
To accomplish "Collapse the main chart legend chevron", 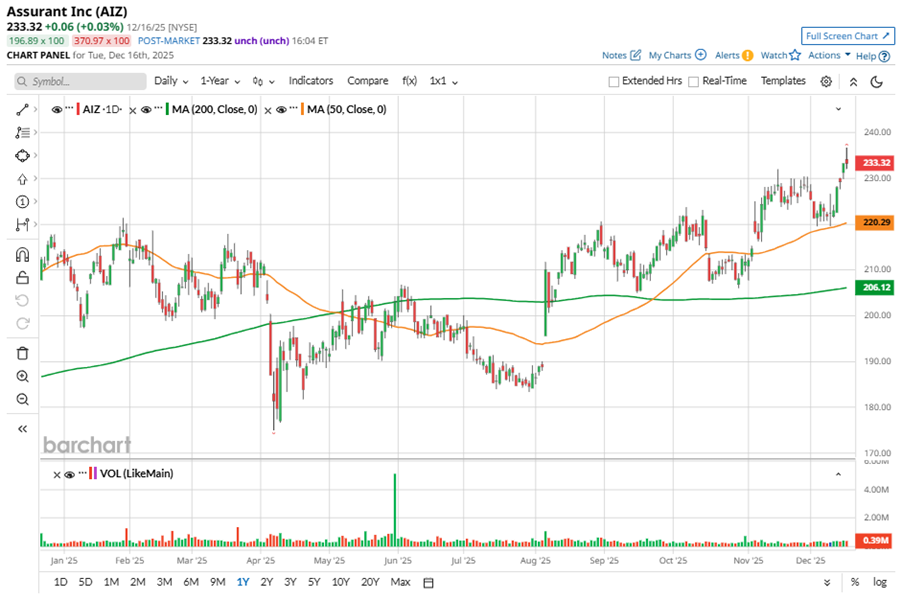I will pyautogui.click(x=838, y=109).
